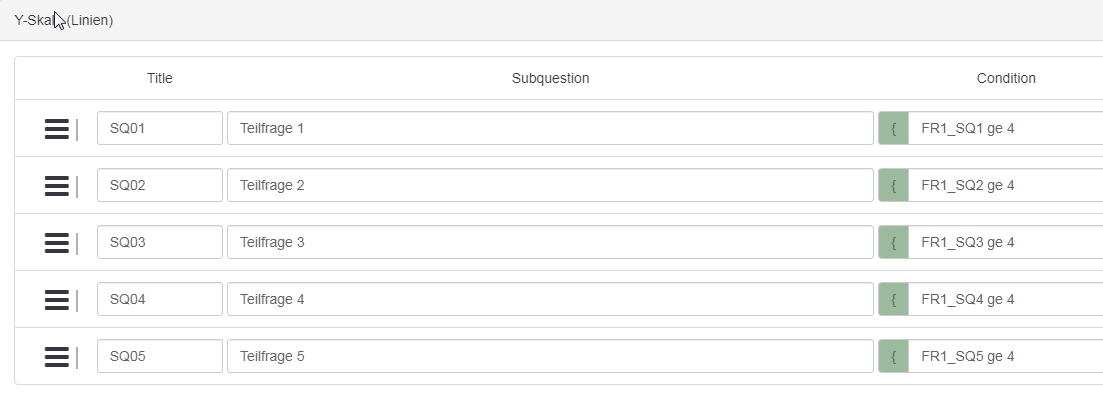Click the FR1_SQ5 ge 4 condition field
The width and height of the screenshot is (1103, 398).
click(1006, 356)
